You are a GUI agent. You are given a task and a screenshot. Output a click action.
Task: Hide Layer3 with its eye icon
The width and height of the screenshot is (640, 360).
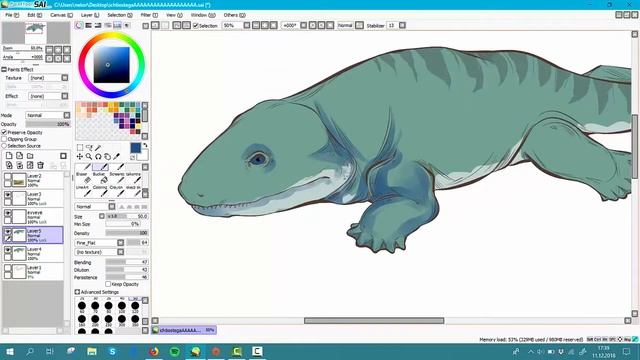[x=8, y=195]
